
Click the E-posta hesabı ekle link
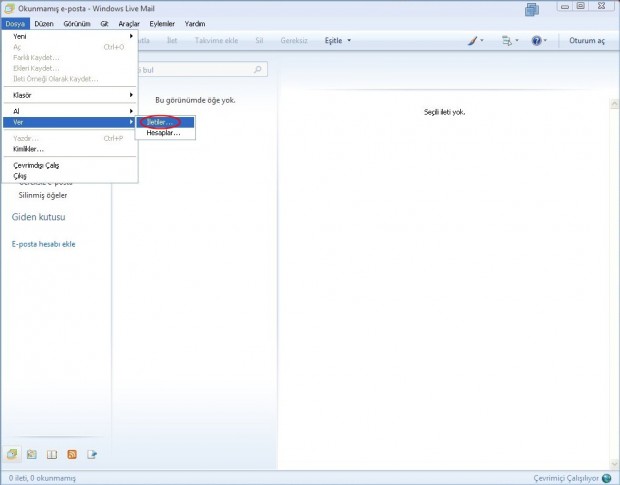pyautogui.click(x=43, y=244)
